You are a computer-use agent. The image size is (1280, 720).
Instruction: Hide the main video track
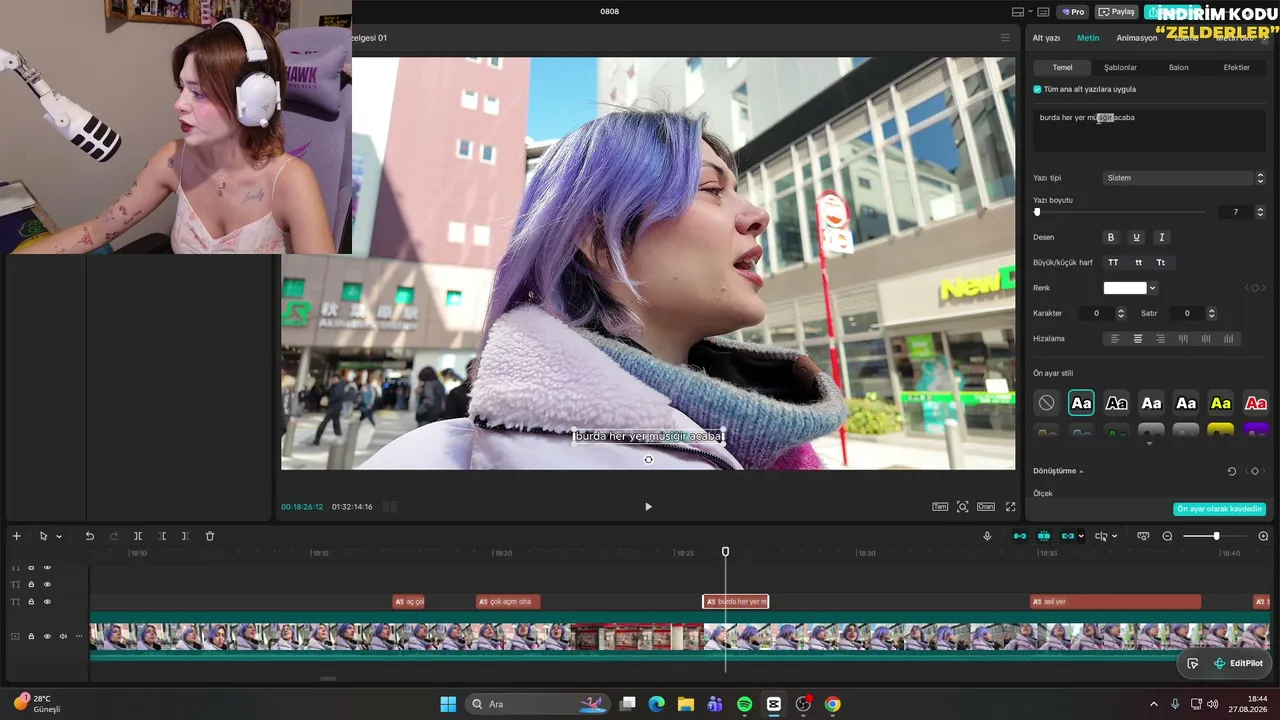(47, 636)
